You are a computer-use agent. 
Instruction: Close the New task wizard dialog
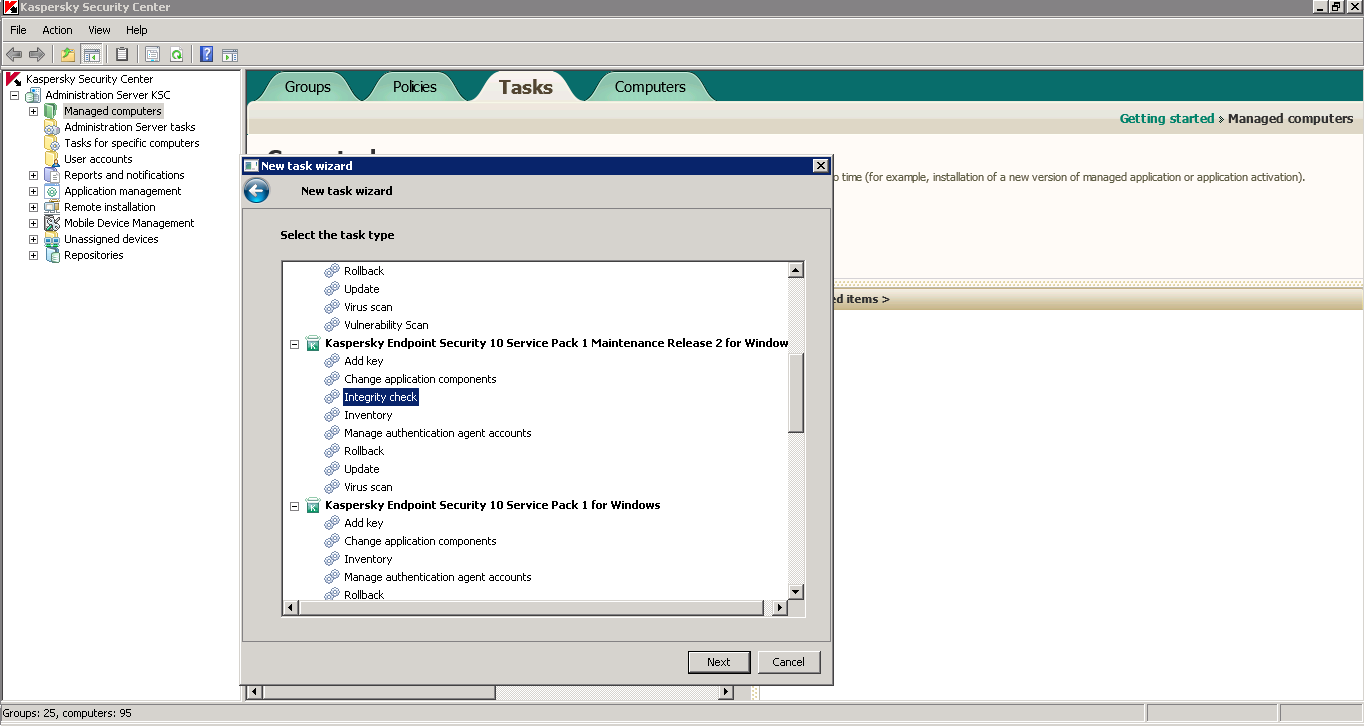click(x=821, y=166)
